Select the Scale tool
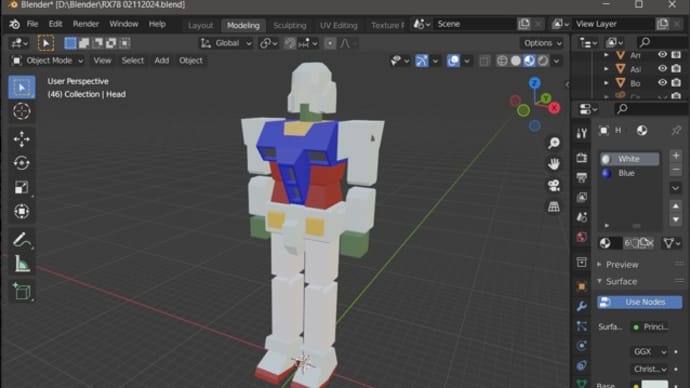The width and height of the screenshot is (690, 388). [x=21, y=187]
